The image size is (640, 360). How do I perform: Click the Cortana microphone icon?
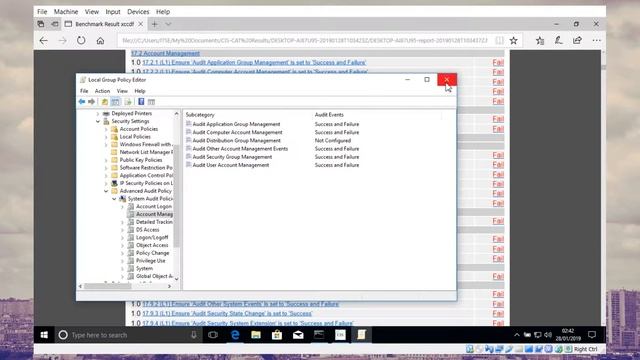tap(194, 335)
